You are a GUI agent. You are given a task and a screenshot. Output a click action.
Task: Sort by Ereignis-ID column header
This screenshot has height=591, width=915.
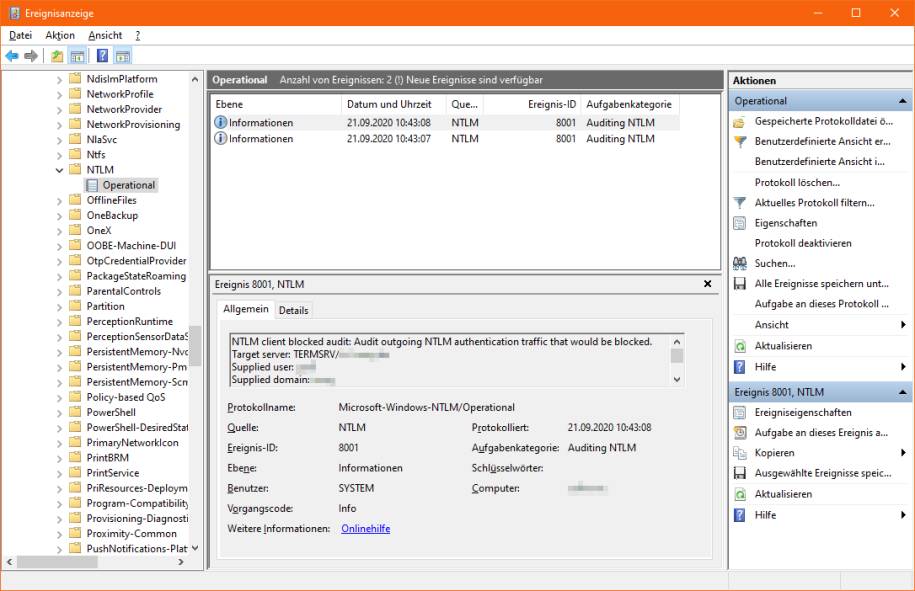[x=532, y=104]
